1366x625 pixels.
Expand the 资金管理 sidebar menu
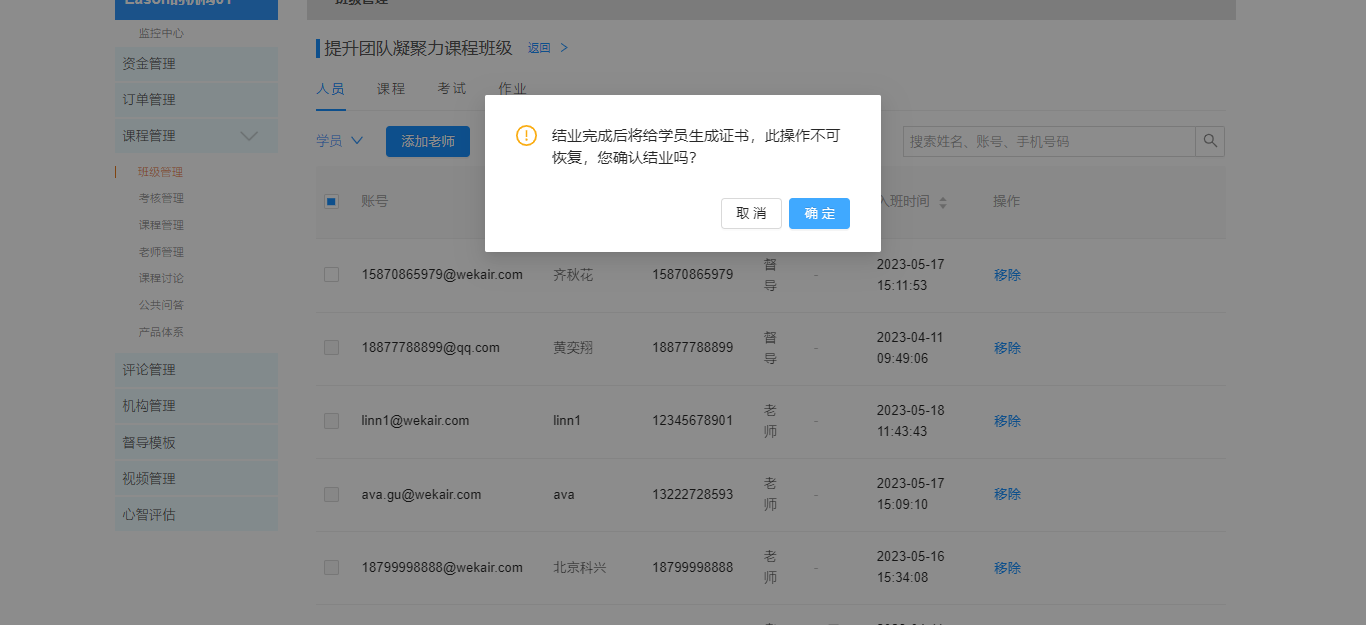pos(196,64)
